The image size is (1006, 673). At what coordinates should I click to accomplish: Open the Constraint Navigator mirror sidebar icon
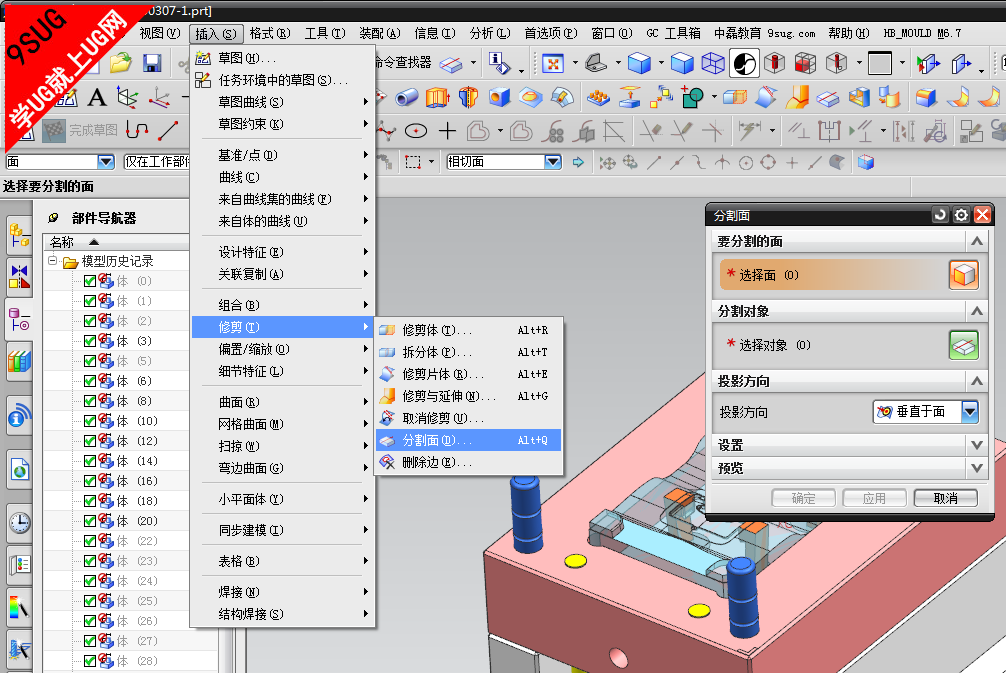tap(19, 276)
